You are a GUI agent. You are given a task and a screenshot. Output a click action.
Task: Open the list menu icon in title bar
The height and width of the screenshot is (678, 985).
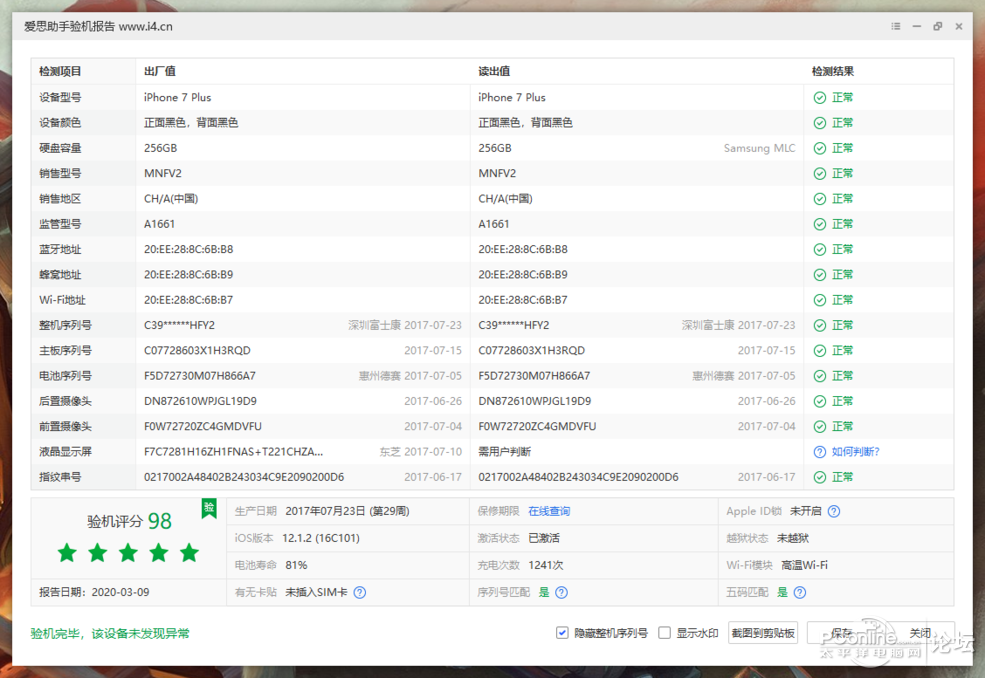(x=895, y=26)
